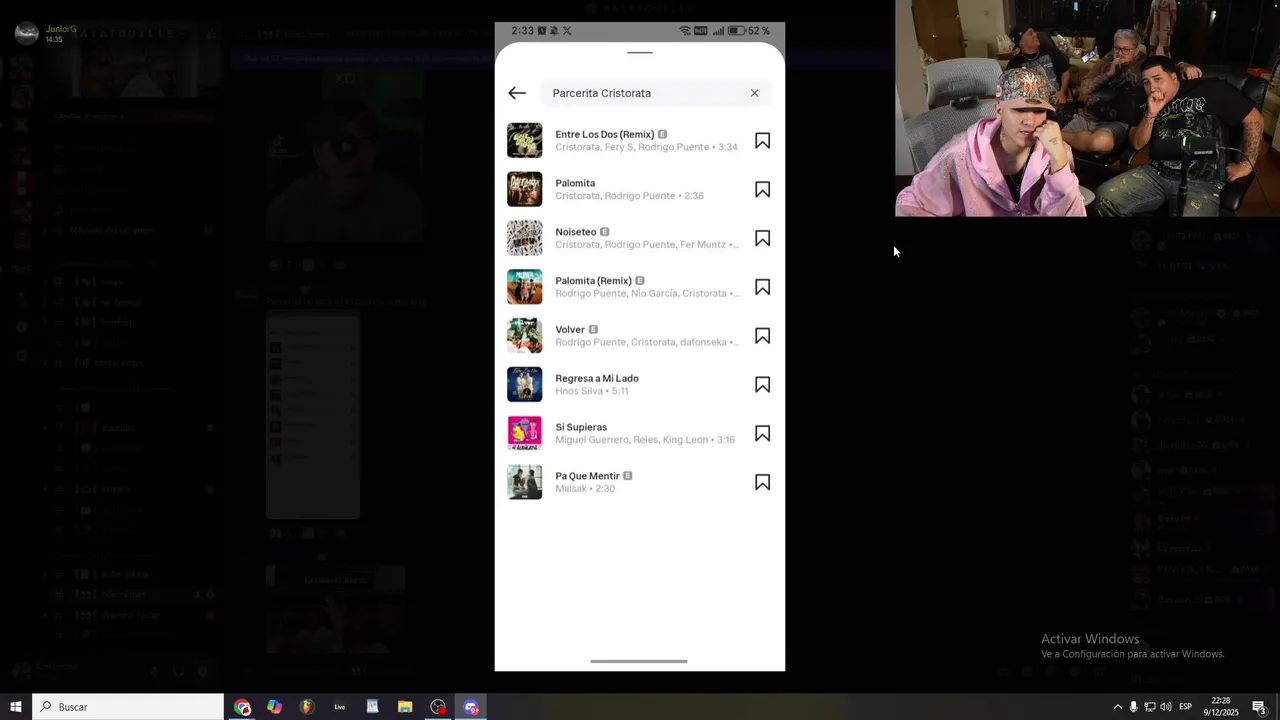This screenshot has width=1280, height=720.
Task: Open the pink Si Supieras cover thumbnail
Action: (x=525, y=433)
